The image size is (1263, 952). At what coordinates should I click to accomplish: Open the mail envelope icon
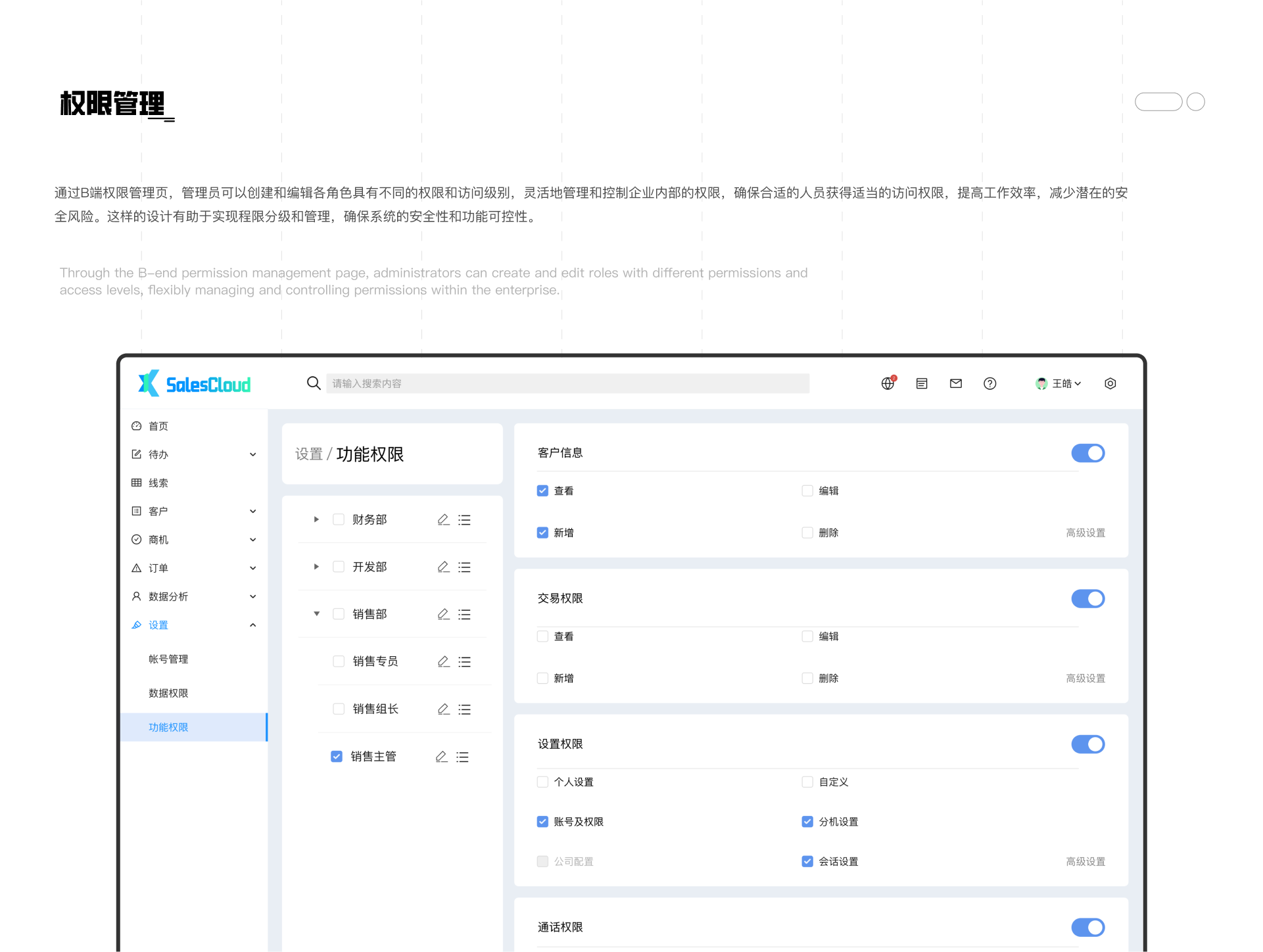(956, 383)
